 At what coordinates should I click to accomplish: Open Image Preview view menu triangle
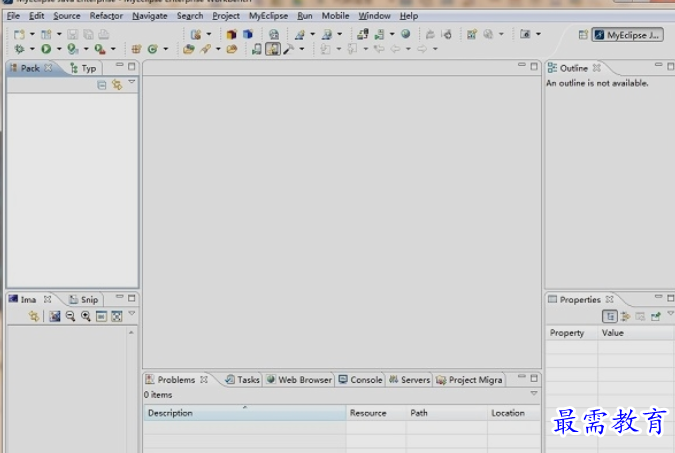click(x=132, y=313)
